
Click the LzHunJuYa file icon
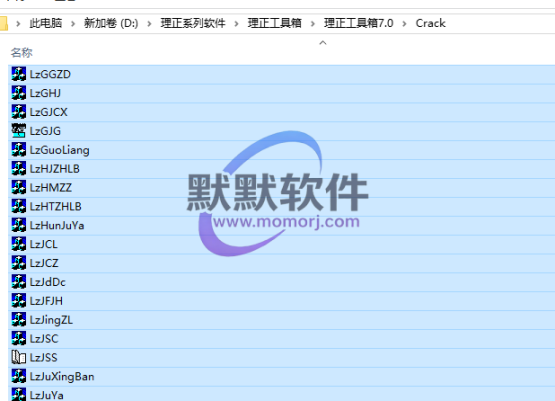(x=18, y=225)
